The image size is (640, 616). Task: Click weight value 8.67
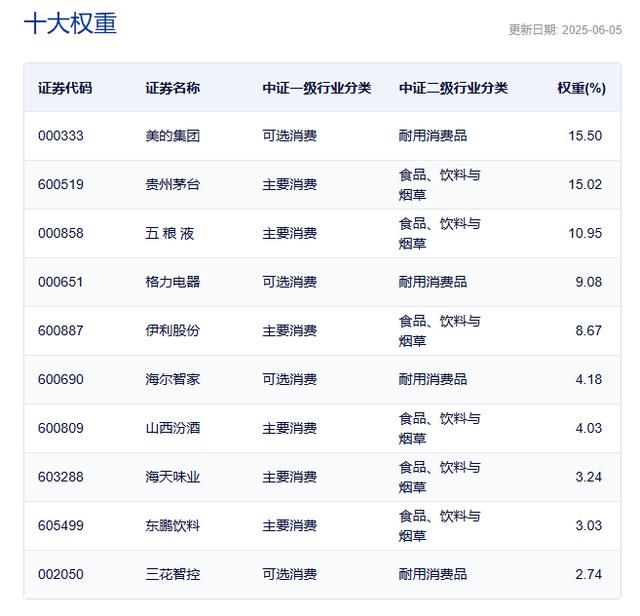[589, 331]
